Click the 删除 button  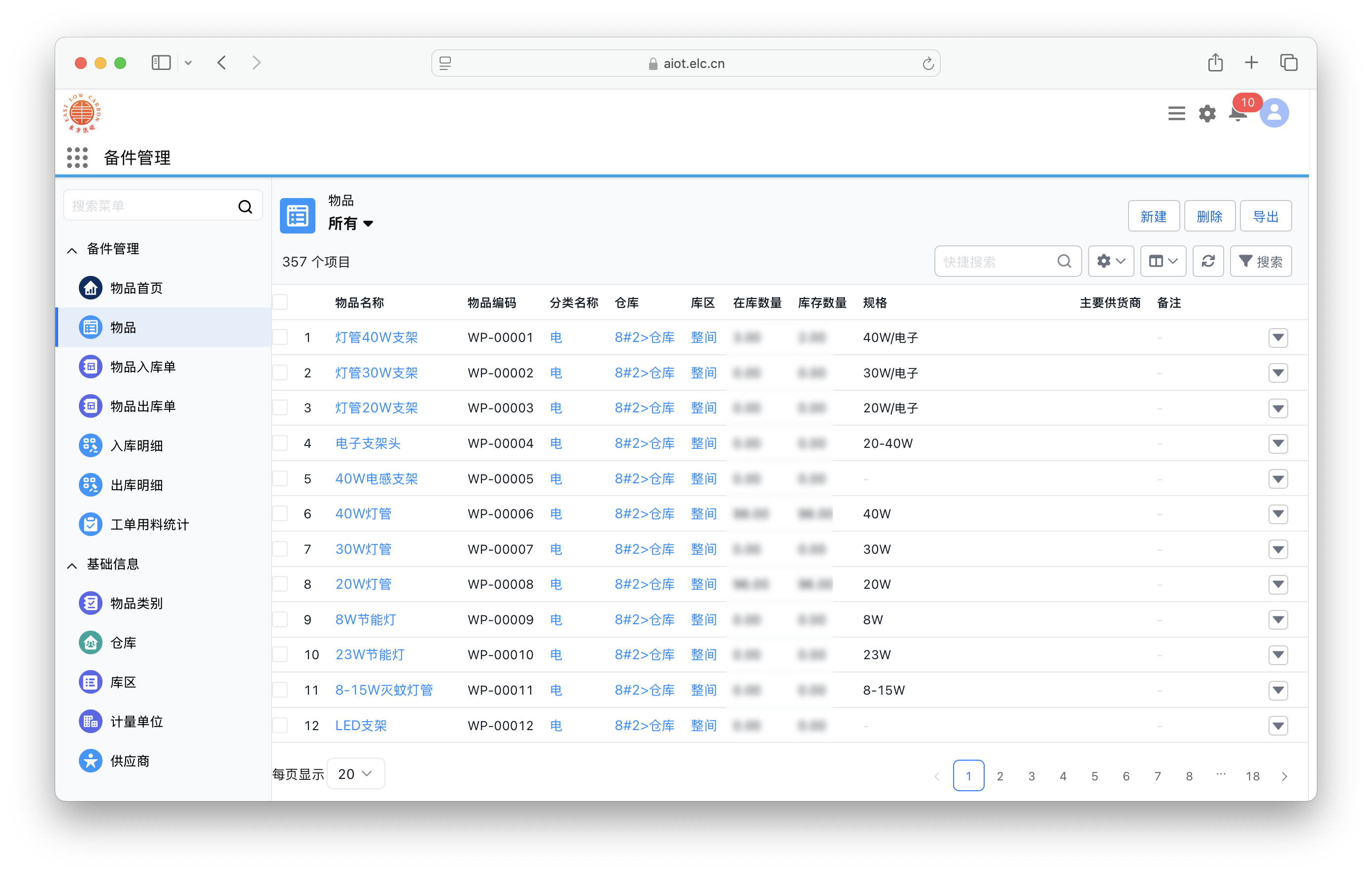[1209, 216]
